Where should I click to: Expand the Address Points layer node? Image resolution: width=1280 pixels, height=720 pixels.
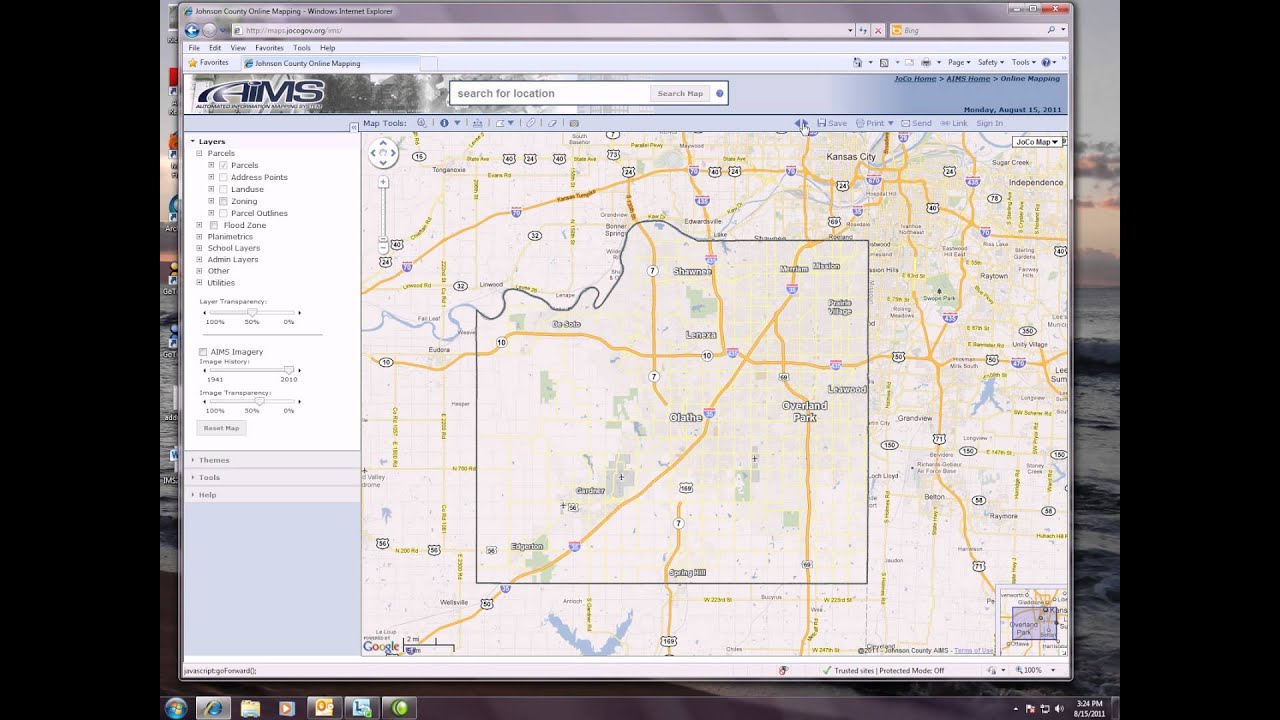click(x=211, y=177)
